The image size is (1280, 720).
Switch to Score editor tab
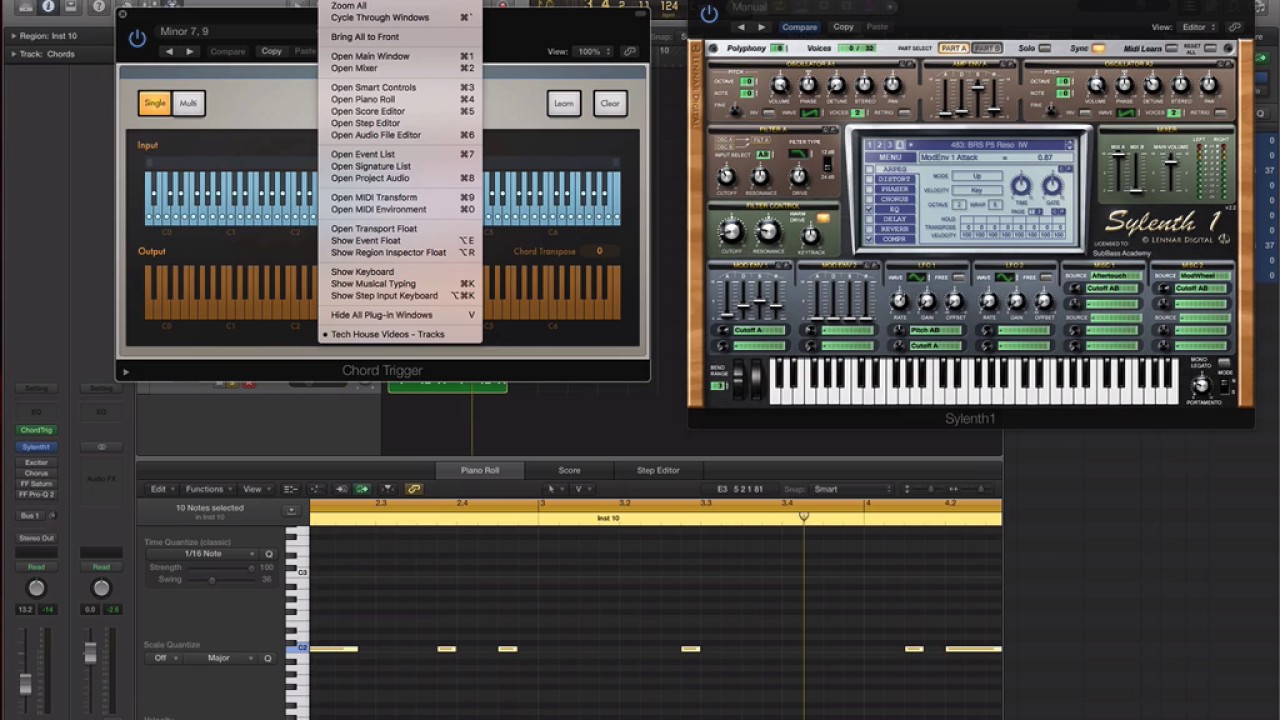pos(569,470)
